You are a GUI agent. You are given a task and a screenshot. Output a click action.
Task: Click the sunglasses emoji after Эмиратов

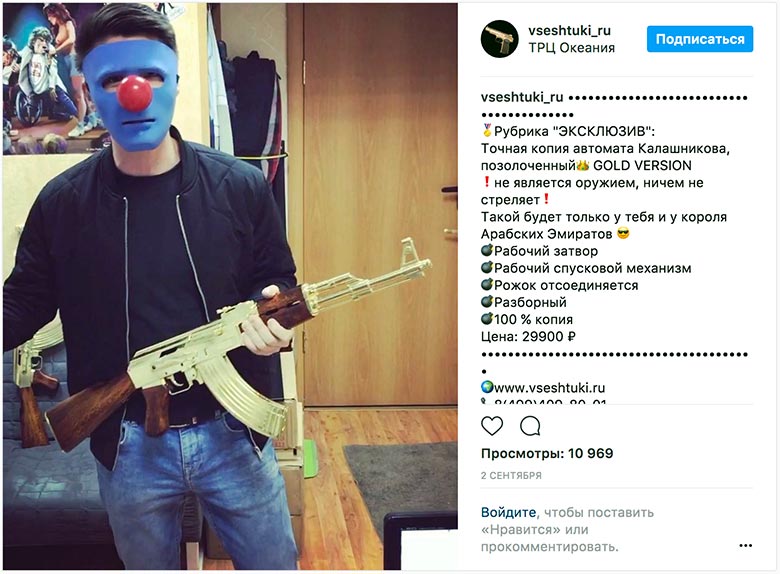(x=623, y=233)
